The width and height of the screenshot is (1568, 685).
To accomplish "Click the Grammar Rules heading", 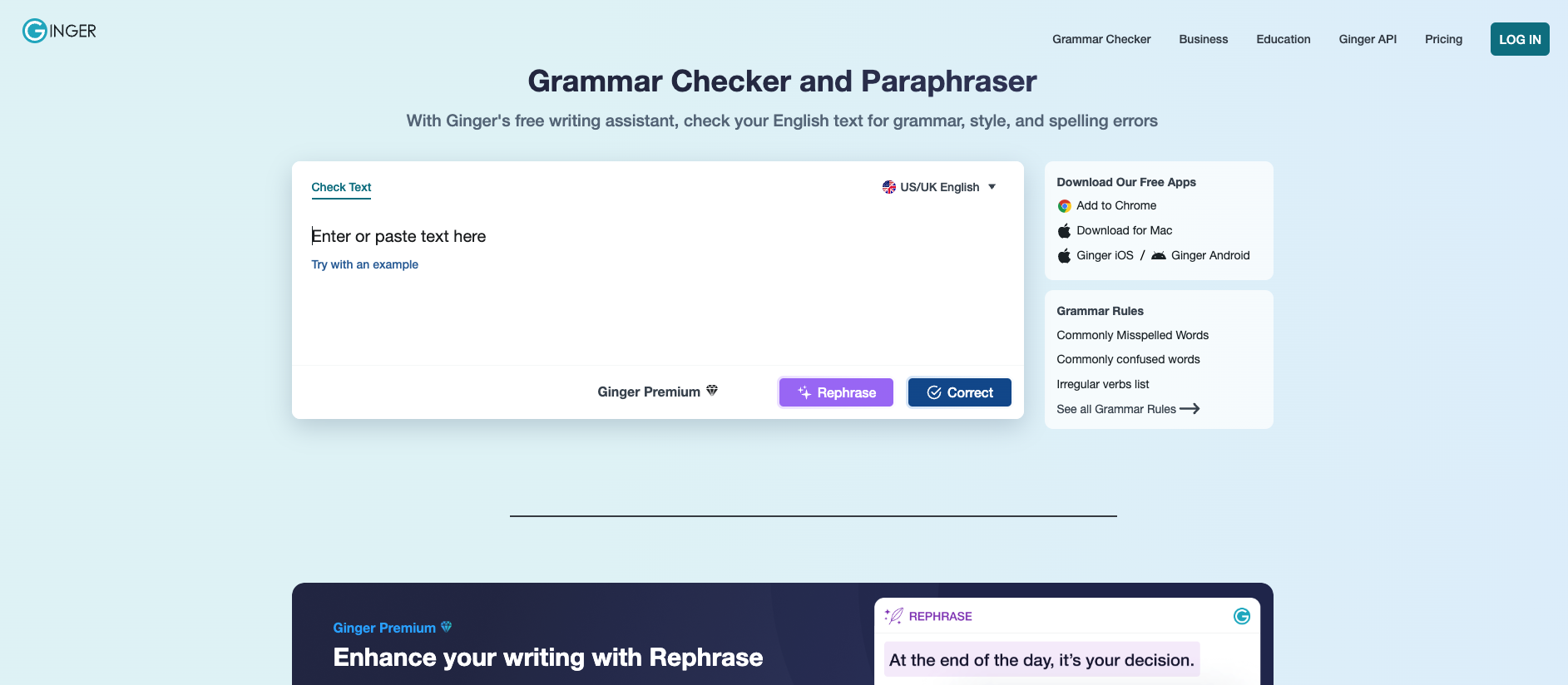I will 1100,311.
